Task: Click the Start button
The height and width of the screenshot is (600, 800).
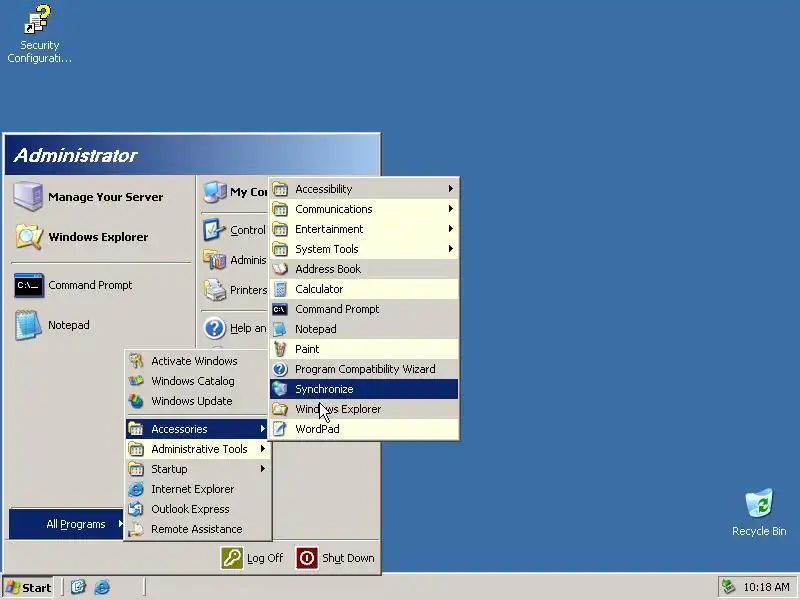Action: click(x=29, y=587)
